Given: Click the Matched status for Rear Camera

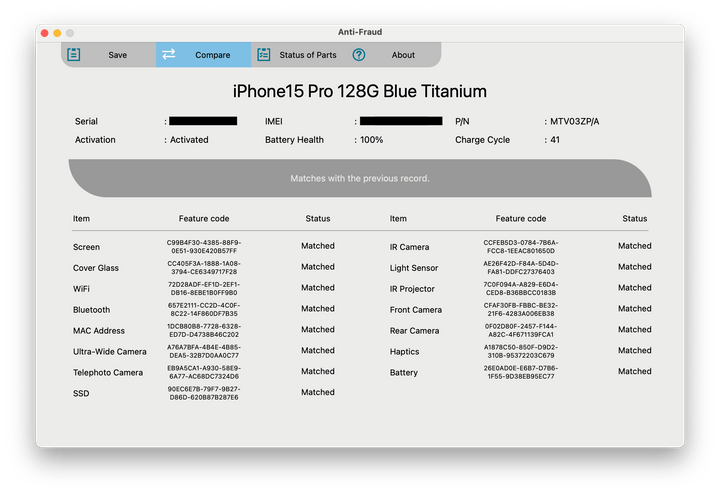Looking at the screenshot, I should point(635,330).
